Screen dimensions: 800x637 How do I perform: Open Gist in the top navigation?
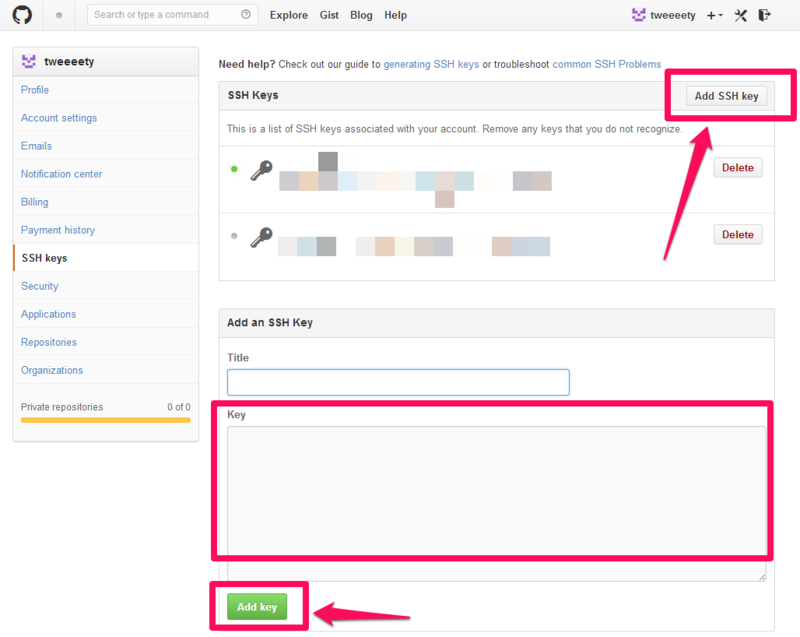click(x=329, y=15)
